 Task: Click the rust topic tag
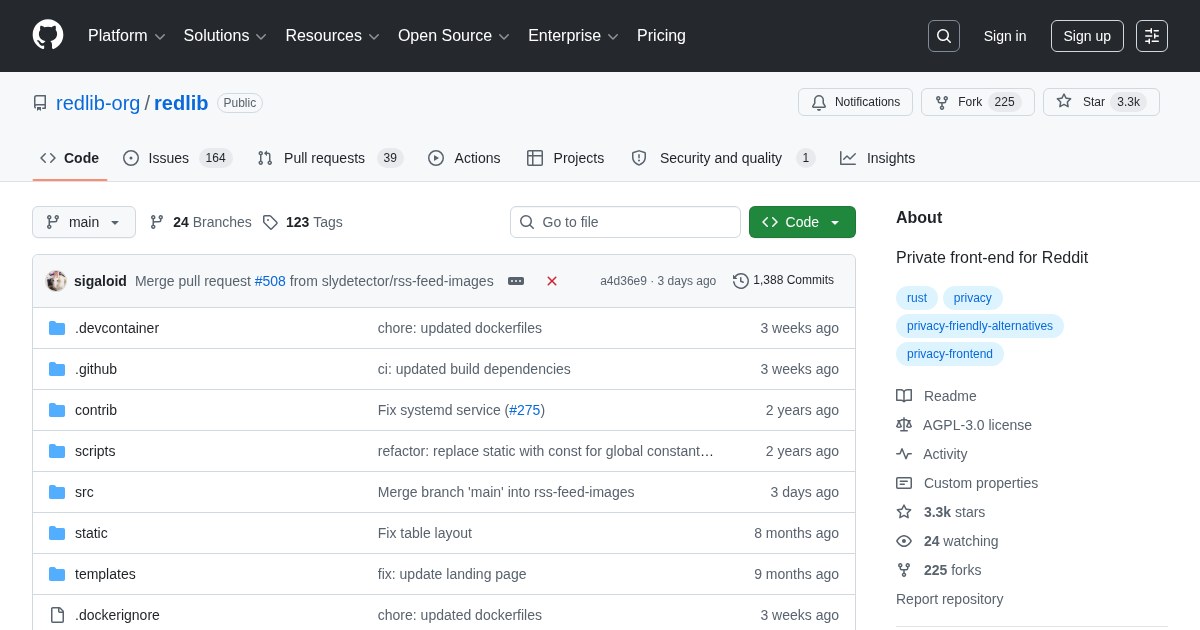(x=917, y=298)
